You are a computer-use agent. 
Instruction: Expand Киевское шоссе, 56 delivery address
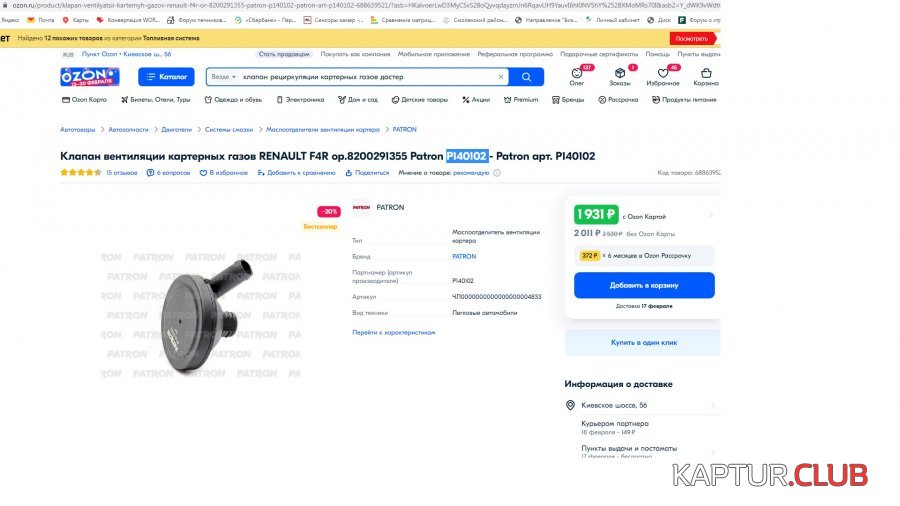pyautogui.click(x=642, y=405)
